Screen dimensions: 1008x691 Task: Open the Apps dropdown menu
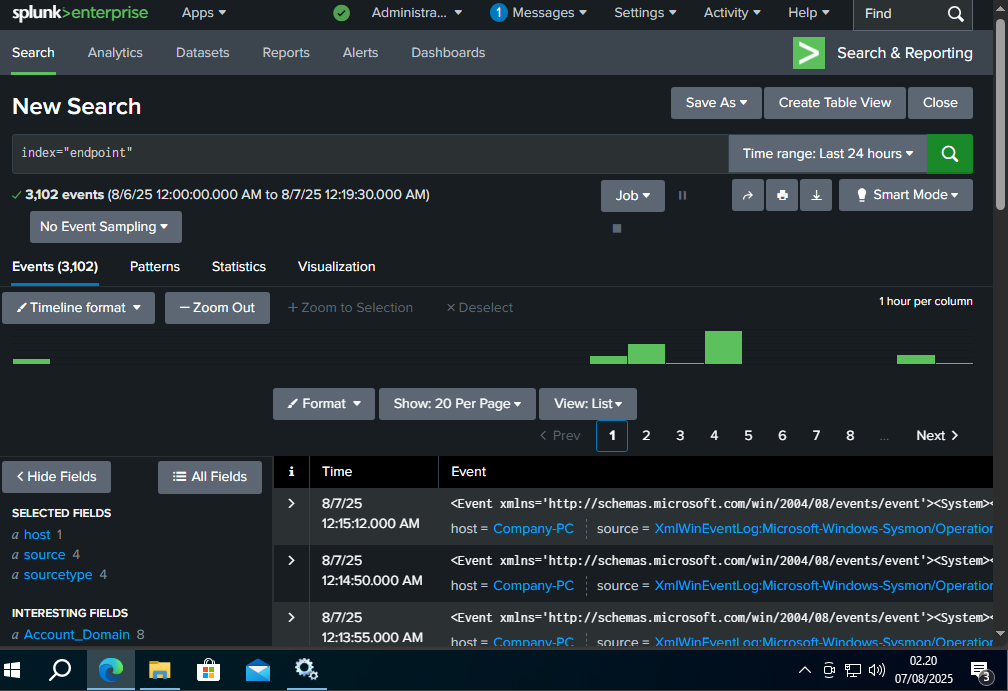click(204, 13)
